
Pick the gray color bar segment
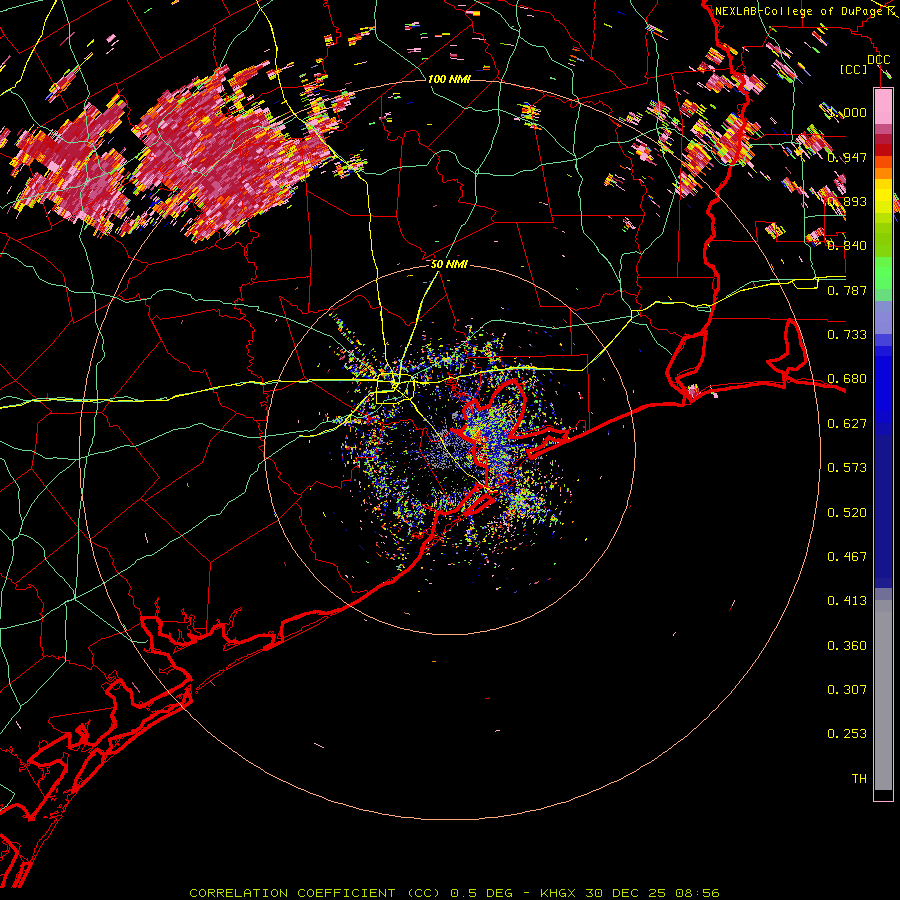point(883,695)
